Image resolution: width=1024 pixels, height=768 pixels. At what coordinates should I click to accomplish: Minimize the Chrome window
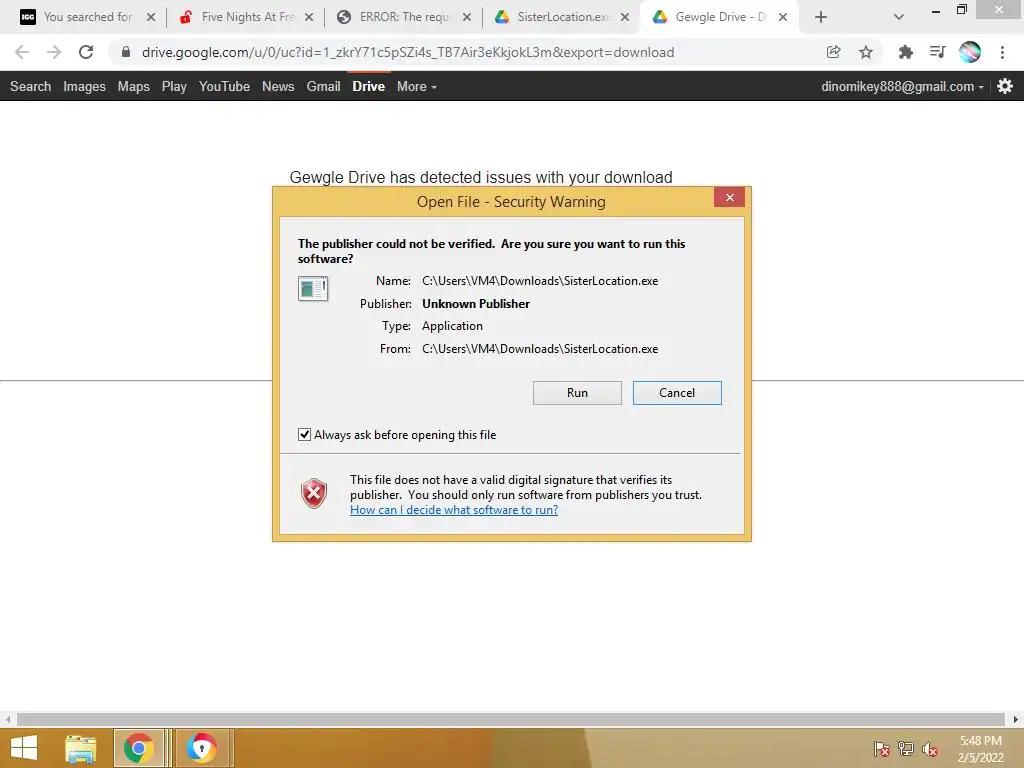point(936,10)
